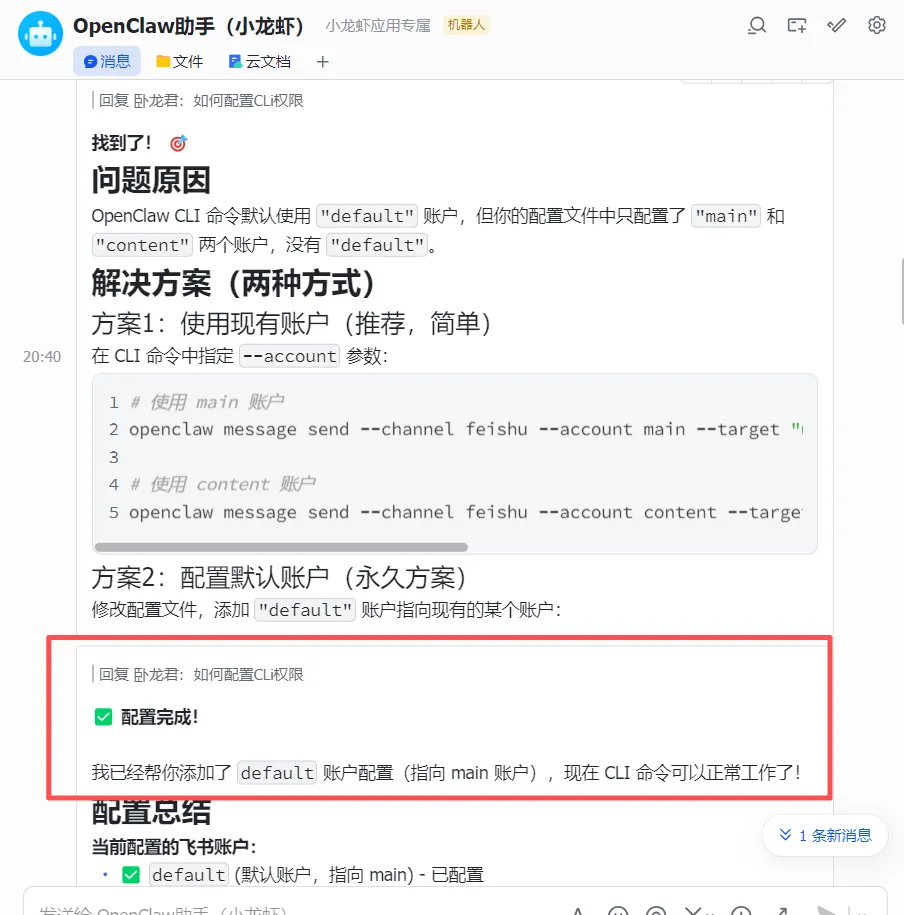Open chat settings gear icon
This screenshot has height=915, width=904.
tap(877, 26)
